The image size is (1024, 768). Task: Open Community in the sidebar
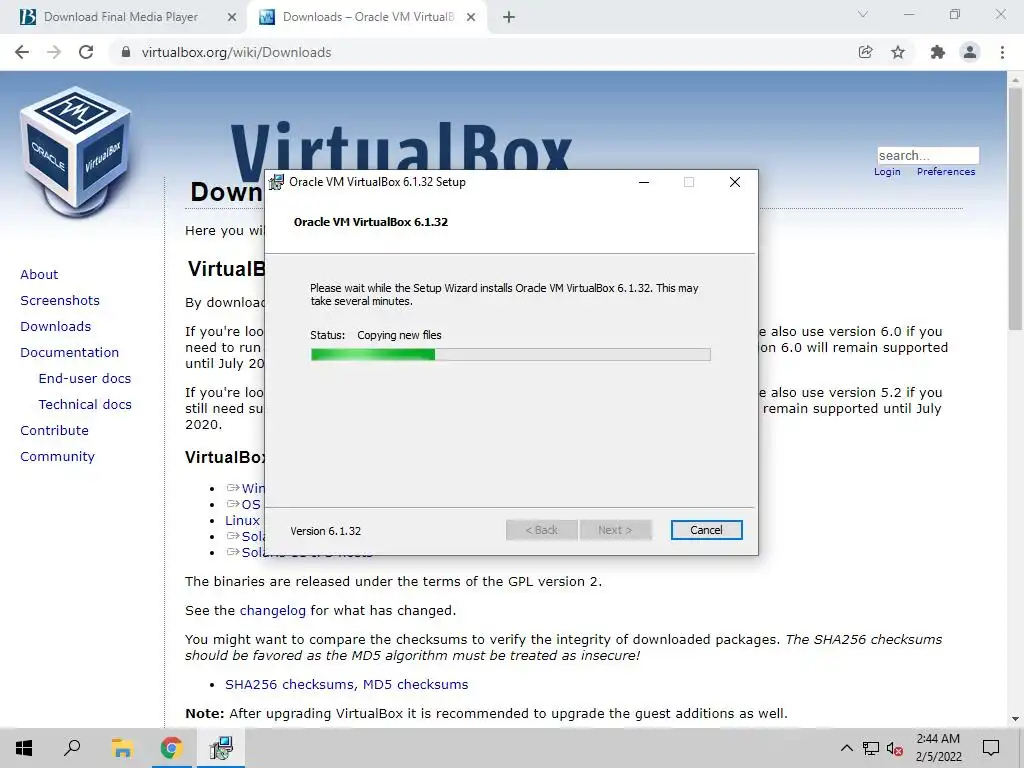57,457
